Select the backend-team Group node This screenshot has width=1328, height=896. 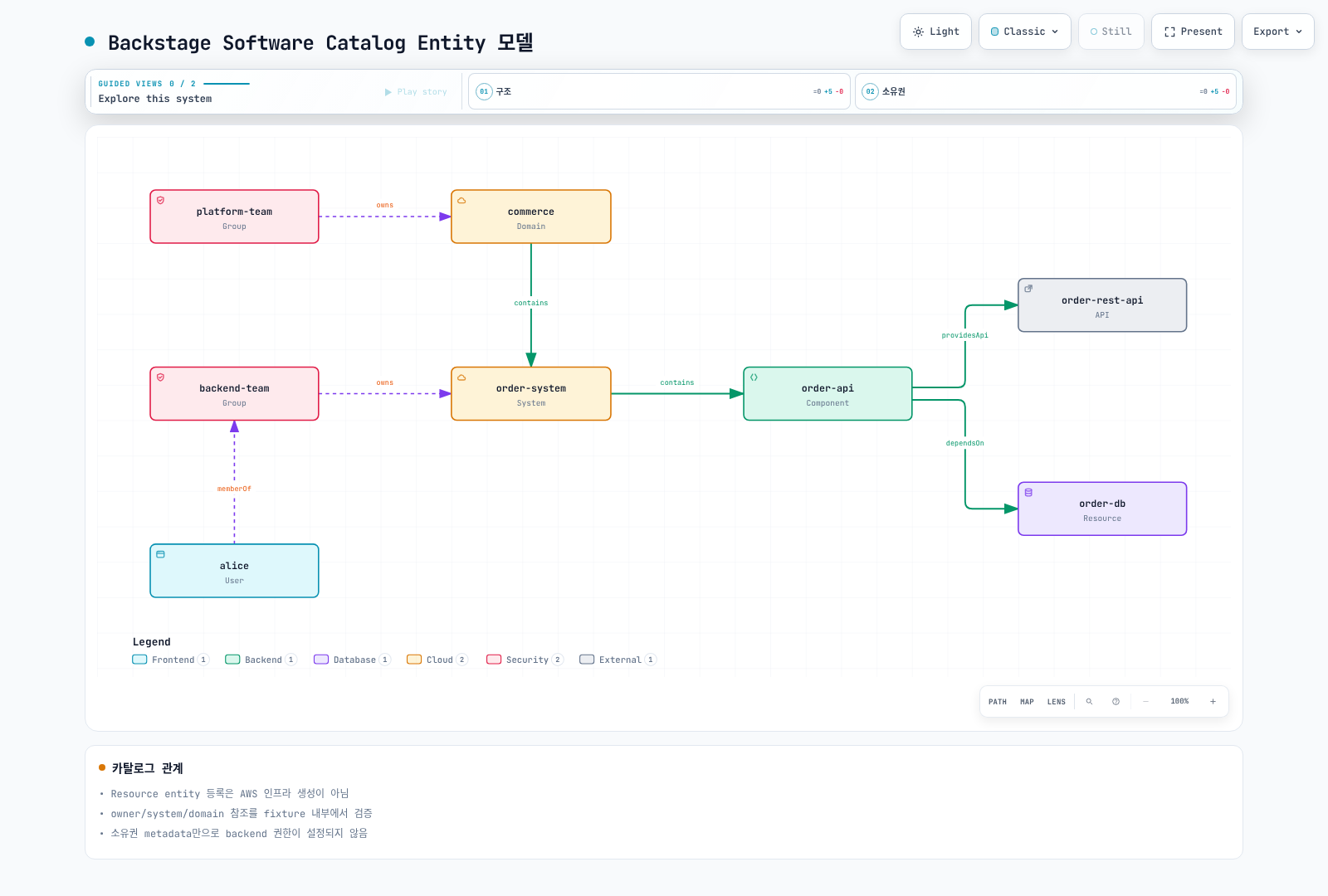click(234, 394)
